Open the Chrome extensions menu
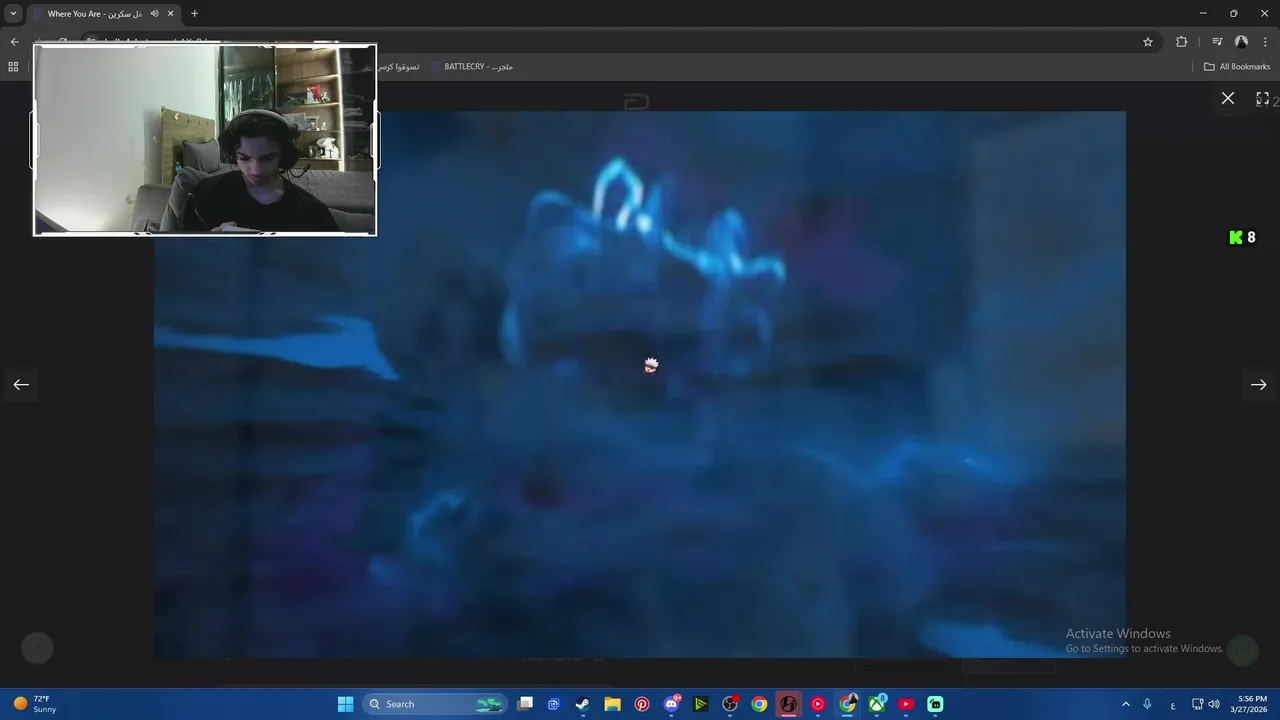This screenshot has height=720, width=1280. 1181,42
